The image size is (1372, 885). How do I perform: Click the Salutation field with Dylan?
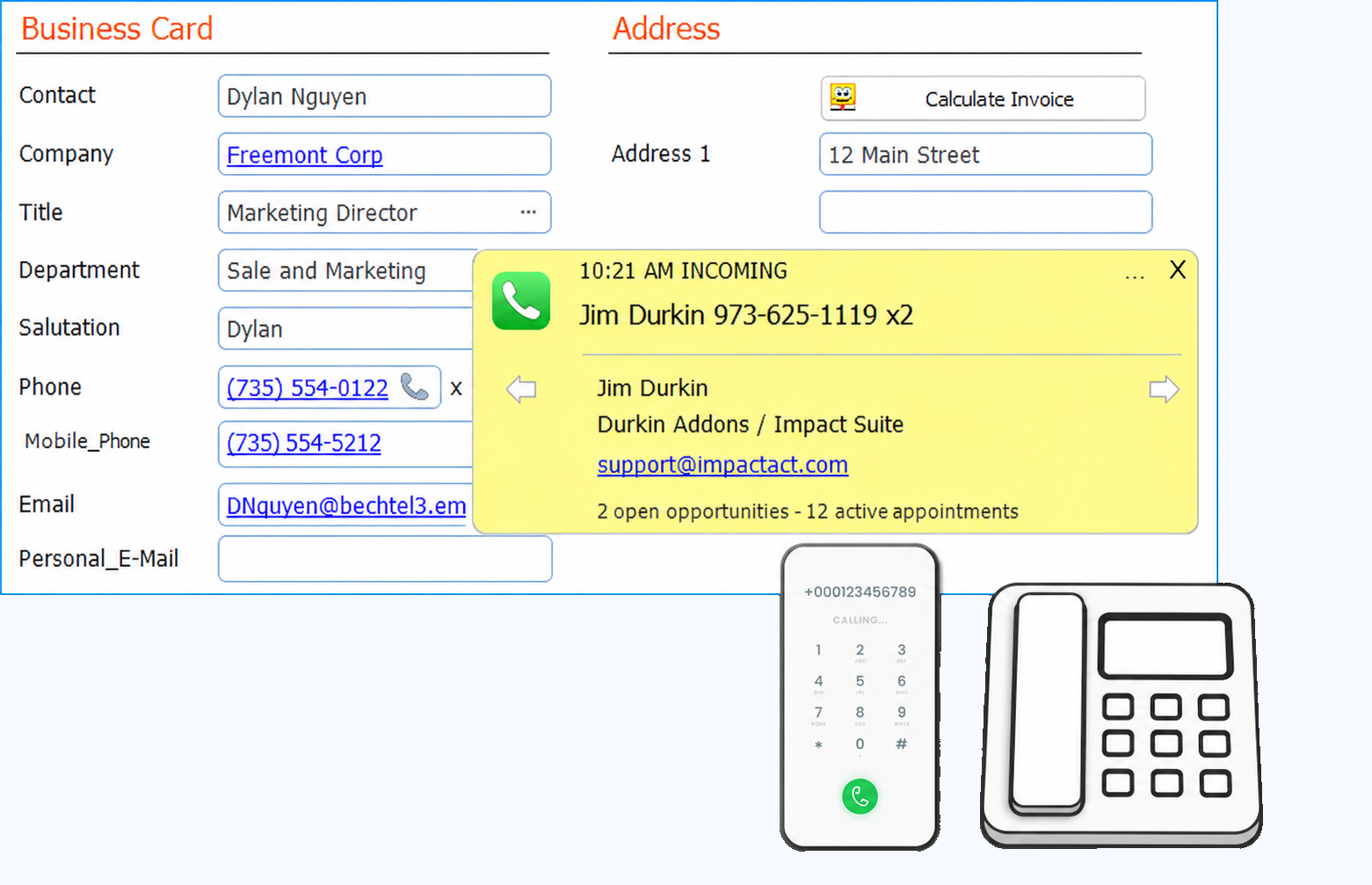(x=346, y=329)
